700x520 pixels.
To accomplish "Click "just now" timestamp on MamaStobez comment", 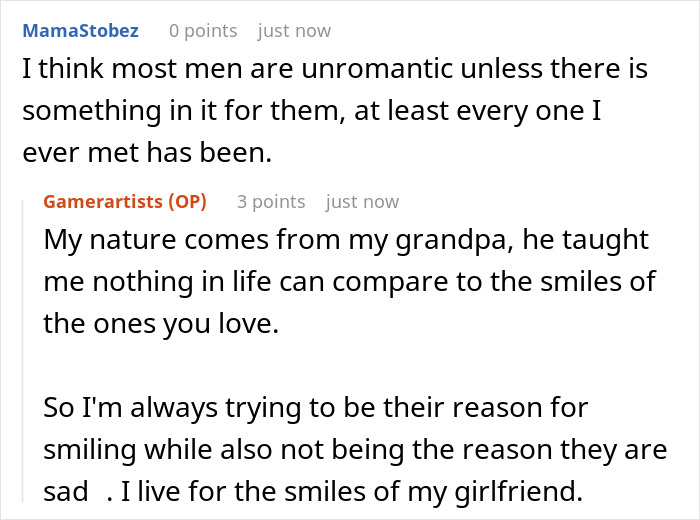I will click(x=294, y=31).
